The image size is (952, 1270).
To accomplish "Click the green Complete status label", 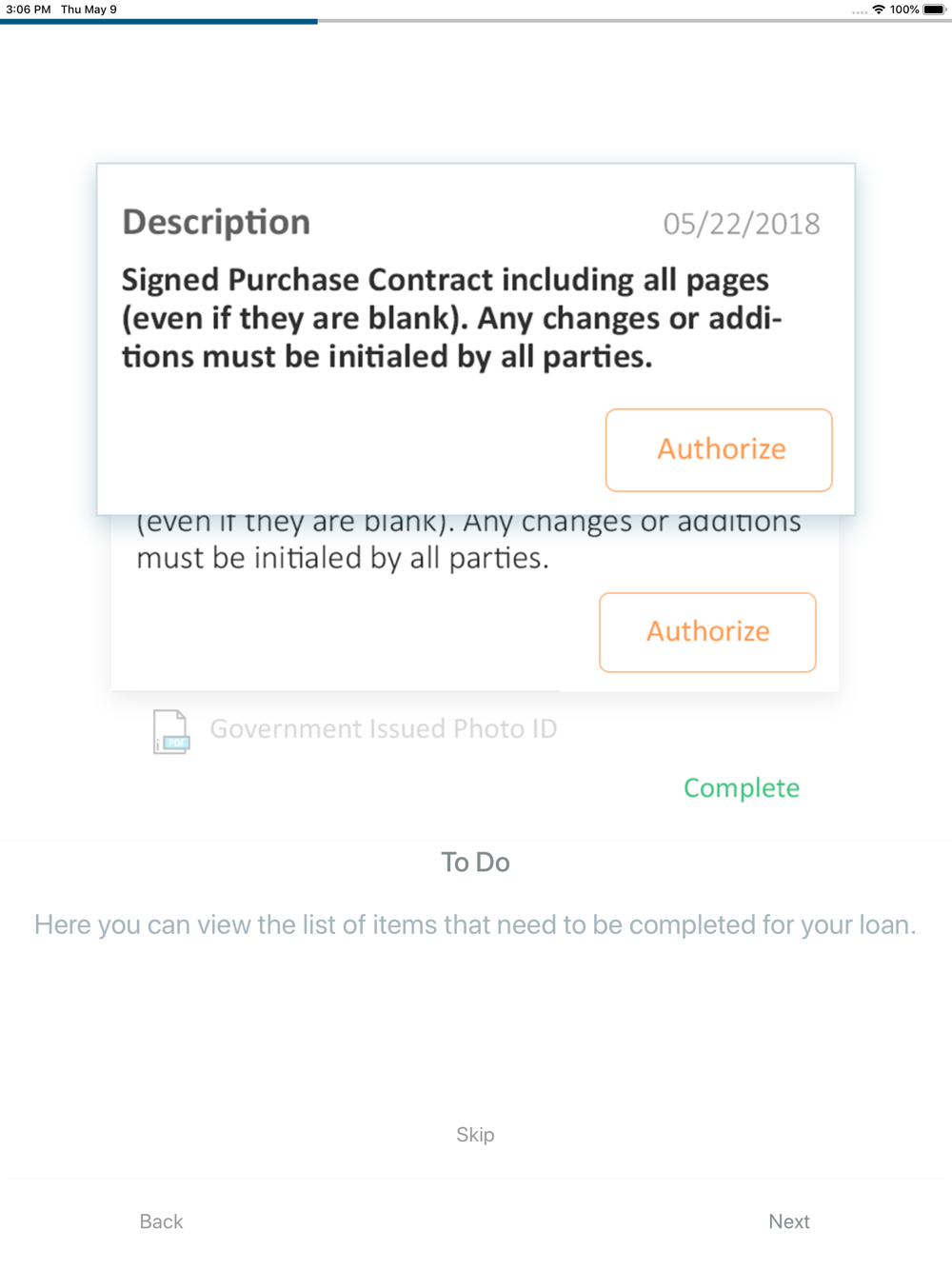I will click(742, 788).
